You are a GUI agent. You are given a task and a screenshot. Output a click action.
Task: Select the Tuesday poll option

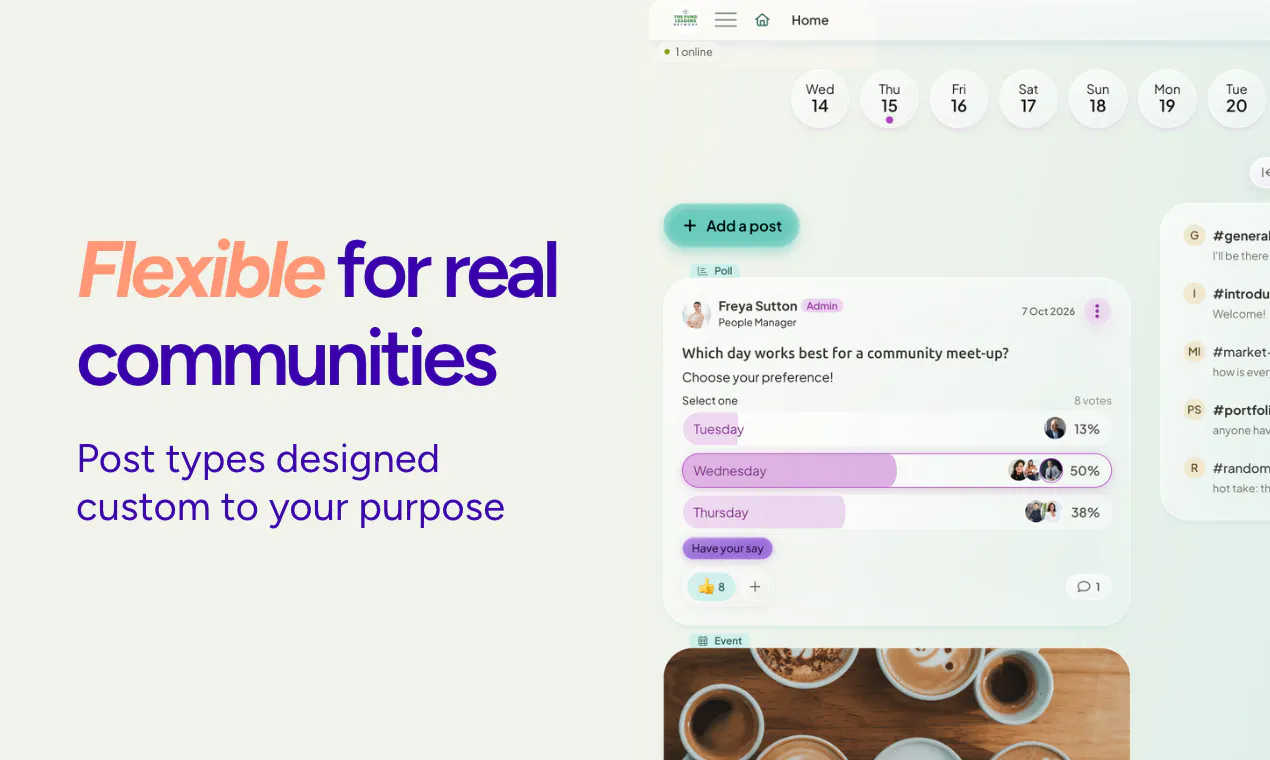click(x=896, y=429)
